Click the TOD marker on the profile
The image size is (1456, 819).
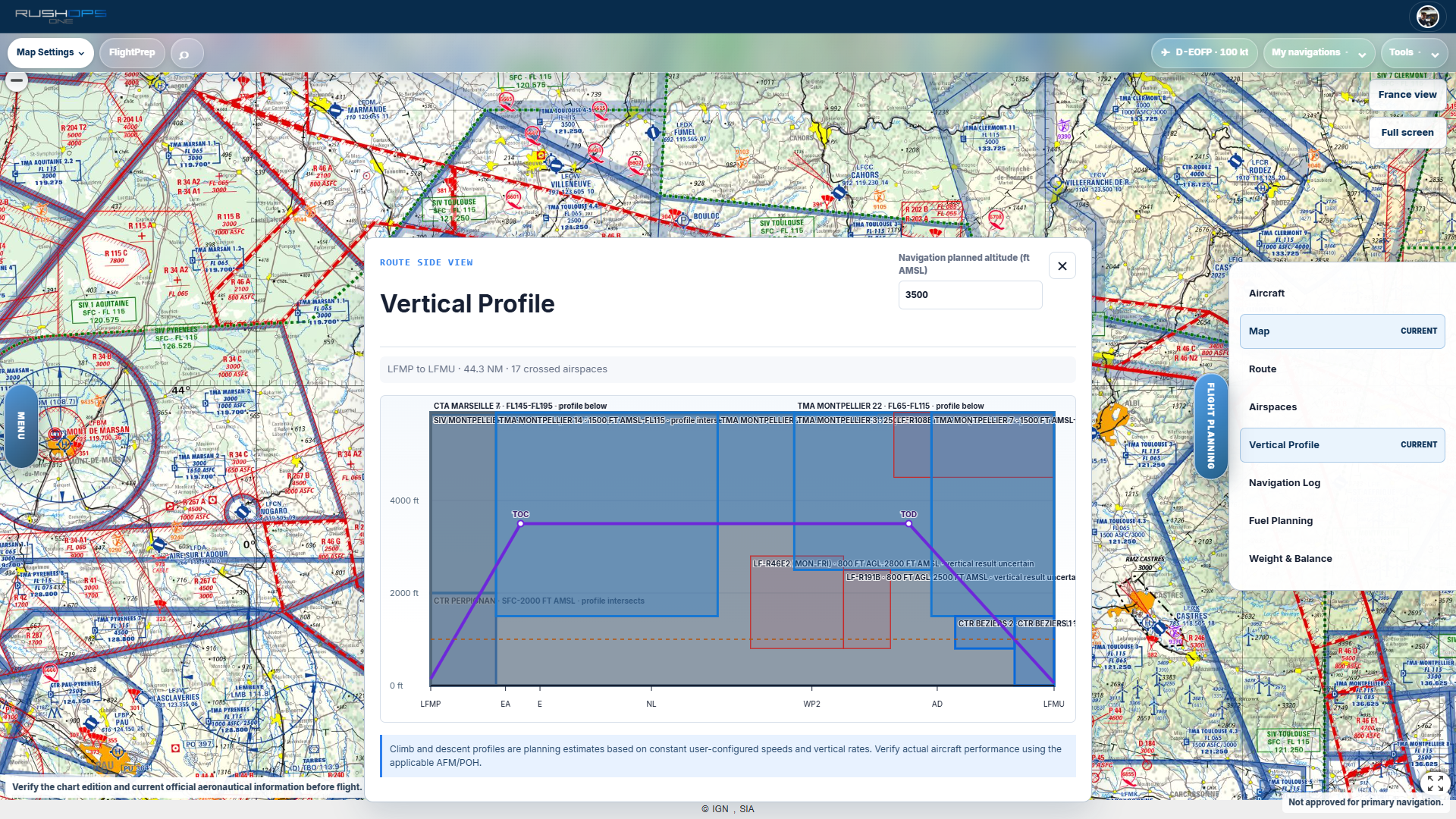[908, 523]
